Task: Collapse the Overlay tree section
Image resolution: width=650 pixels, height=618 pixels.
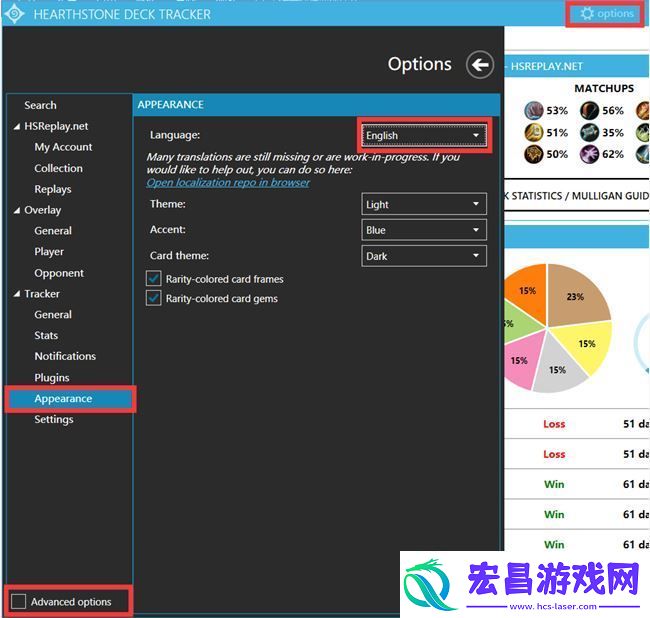Action: (x=17, y=211)
